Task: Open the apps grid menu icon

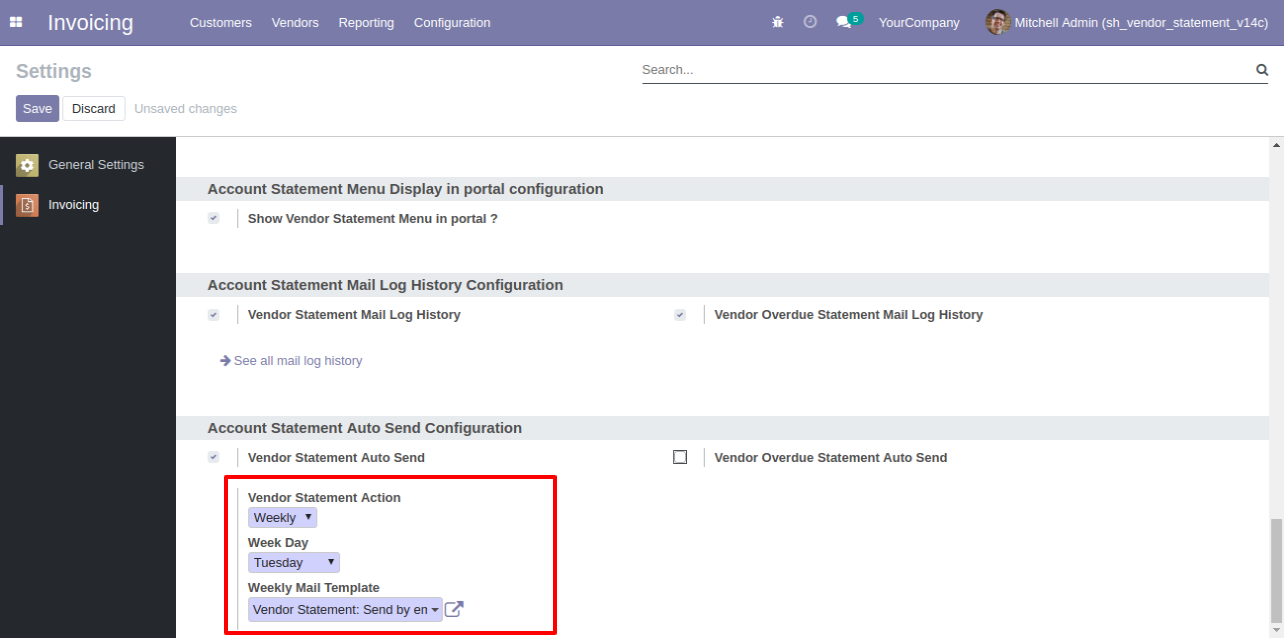Action: (x=16, y=22)
